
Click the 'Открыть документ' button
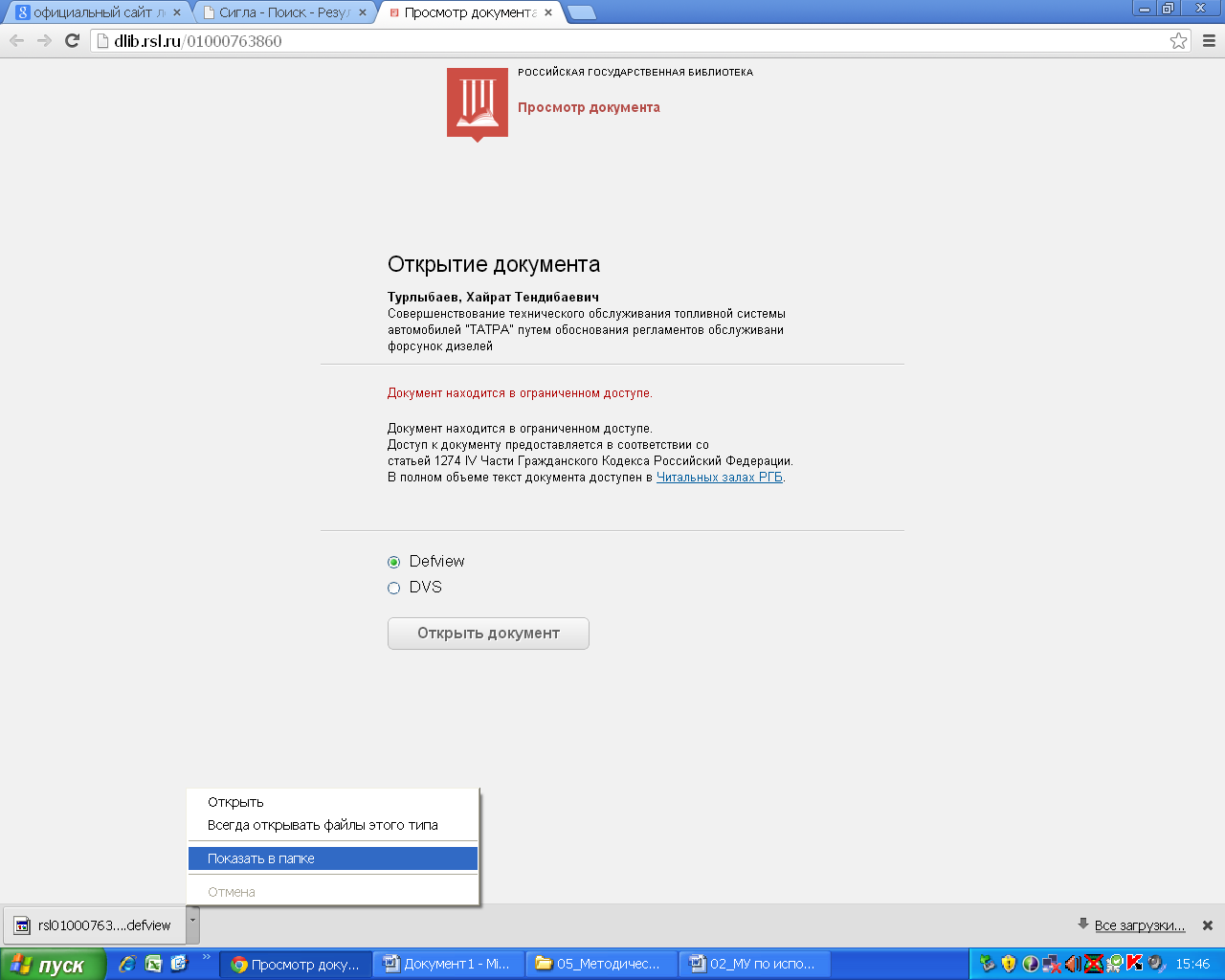click(x=488, y=634)
